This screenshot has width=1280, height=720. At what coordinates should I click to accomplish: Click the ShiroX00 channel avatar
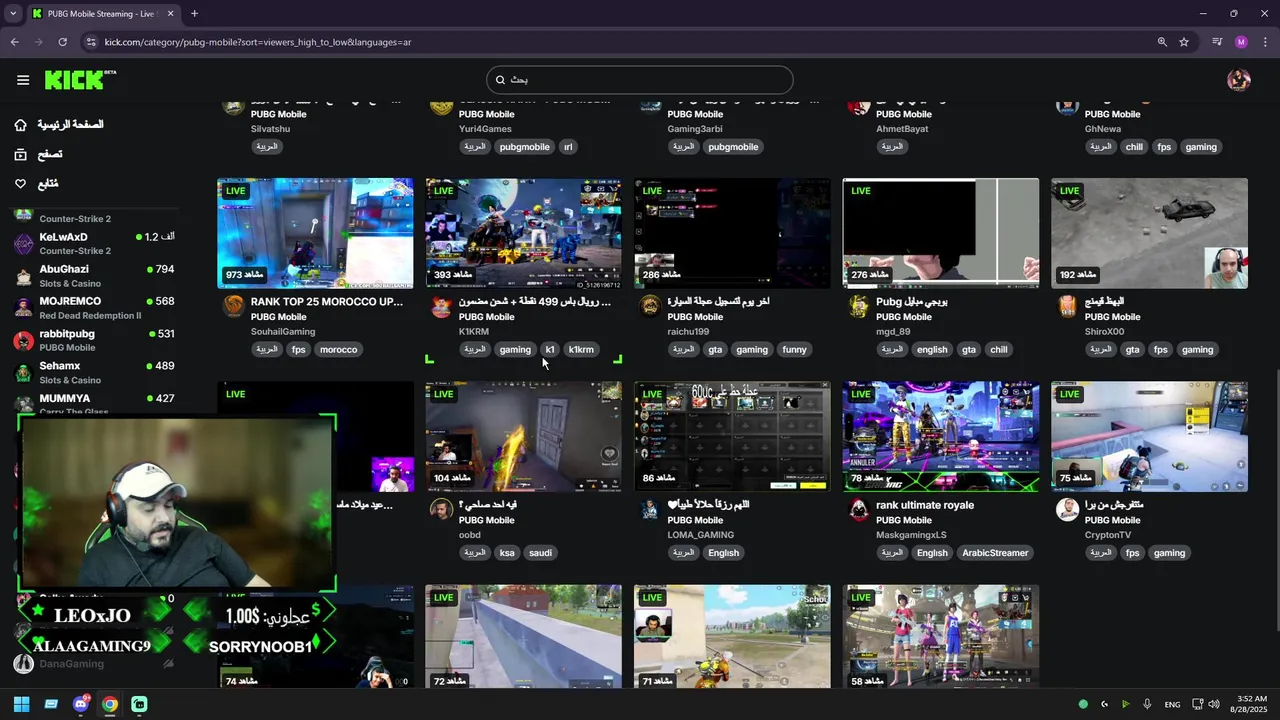1067,306
